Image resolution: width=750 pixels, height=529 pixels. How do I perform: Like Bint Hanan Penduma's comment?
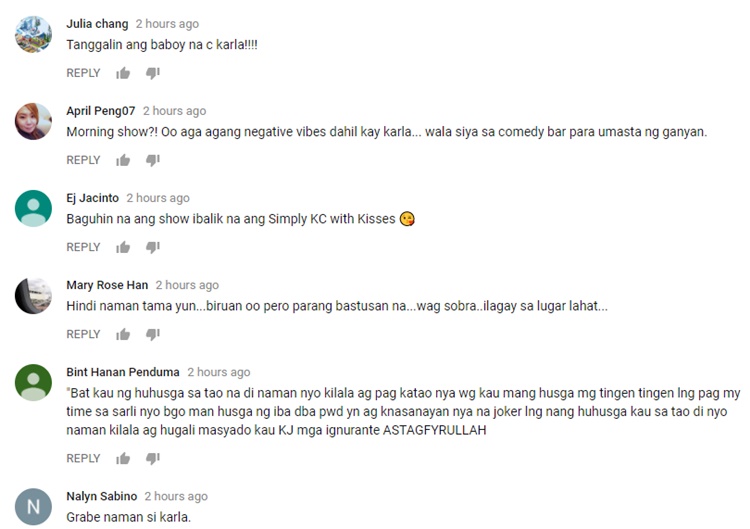123,459
